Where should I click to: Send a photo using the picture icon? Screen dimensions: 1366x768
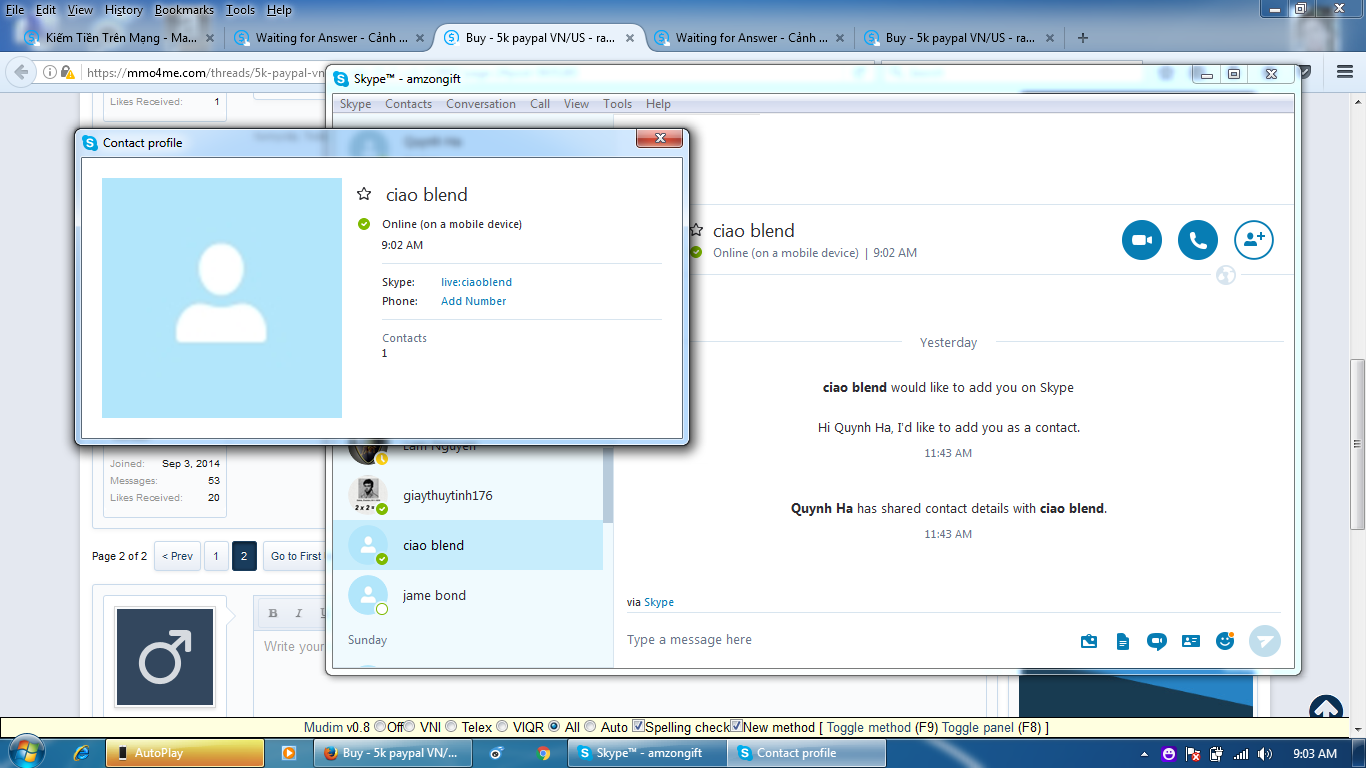click(1089, 641)
